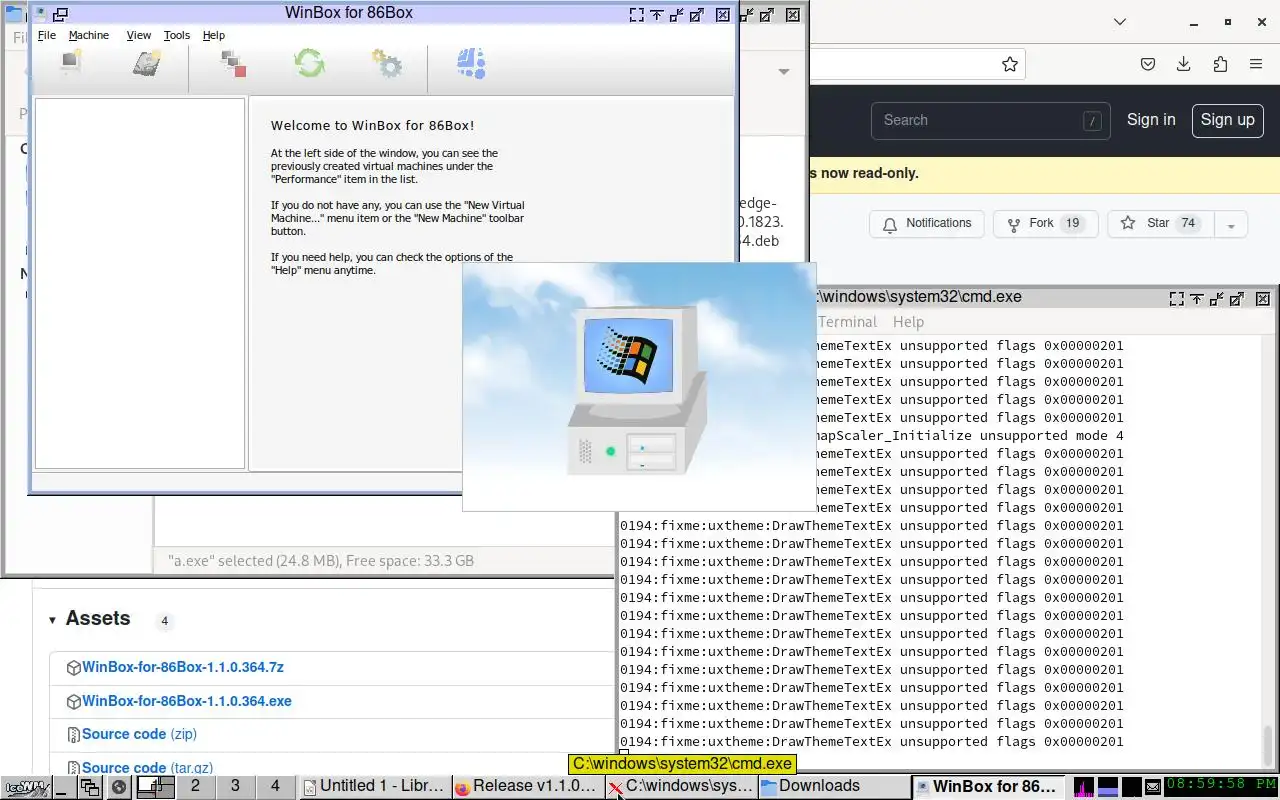The image size is (1280, 800).
Task: Download Source code (zip) asset
Action: click(x=139, y=734)
